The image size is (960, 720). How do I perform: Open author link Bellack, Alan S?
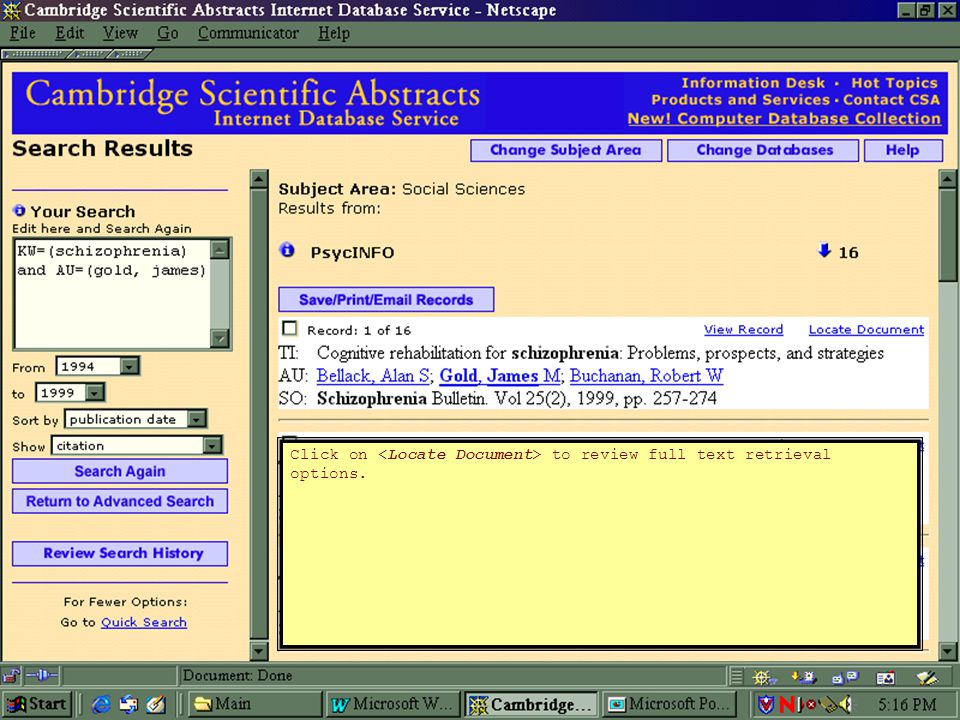click(x=373, y=375)
